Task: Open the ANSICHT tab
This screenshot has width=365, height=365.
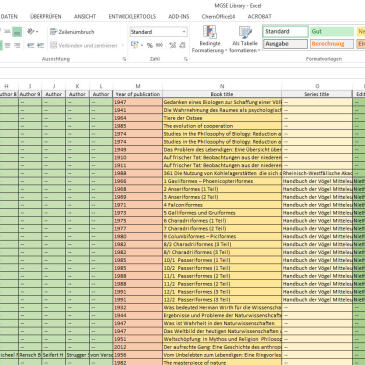Action: pos(85,16)
